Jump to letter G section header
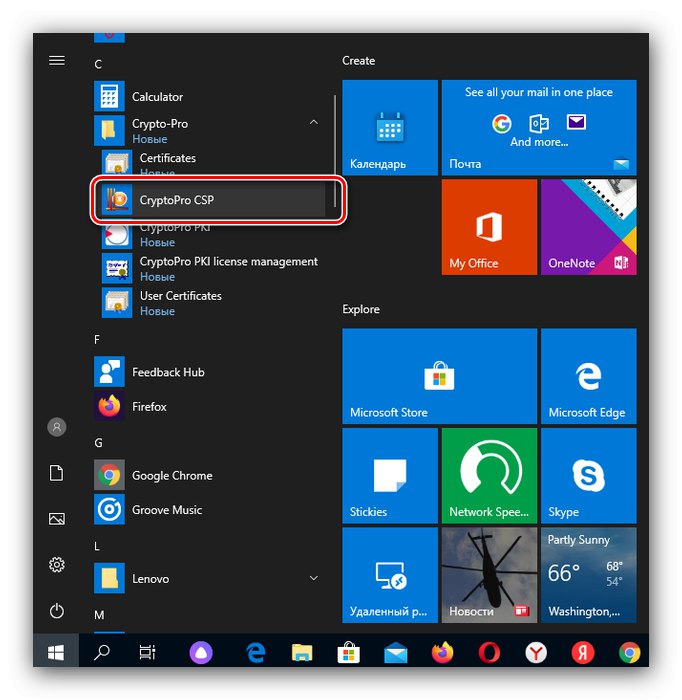The width and height of the screenshot is (682, 700). point(98,443)
